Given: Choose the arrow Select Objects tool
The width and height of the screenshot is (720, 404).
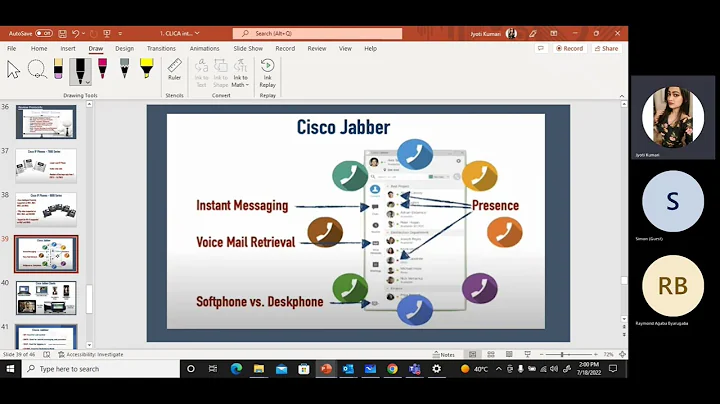Looking at the screenshot, I should [13, 70].
